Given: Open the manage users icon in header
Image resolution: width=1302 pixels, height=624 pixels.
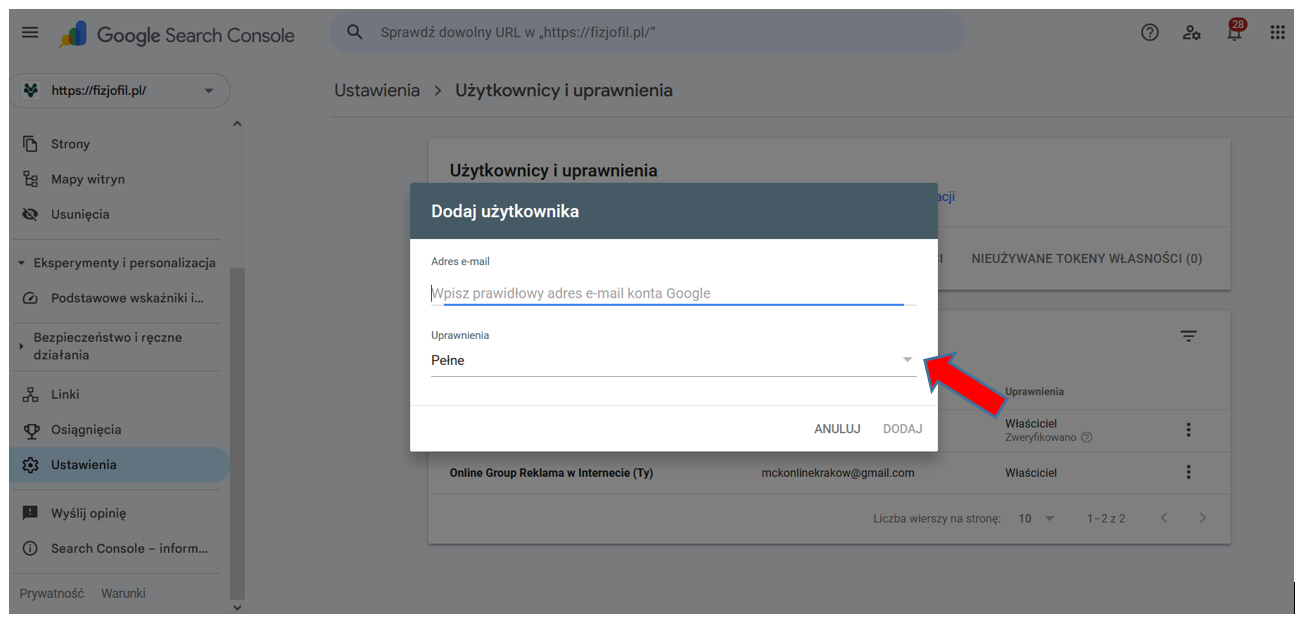Looking at the screenshot, I should pos(1191,33).
